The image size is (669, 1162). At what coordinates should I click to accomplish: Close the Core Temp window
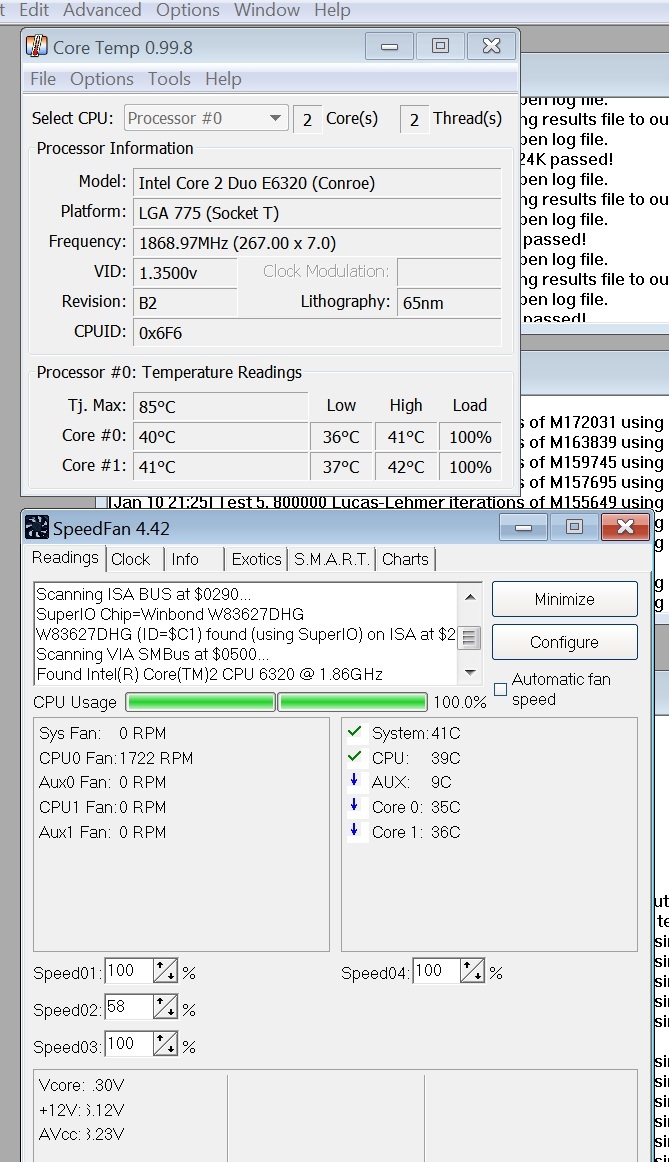491,46
